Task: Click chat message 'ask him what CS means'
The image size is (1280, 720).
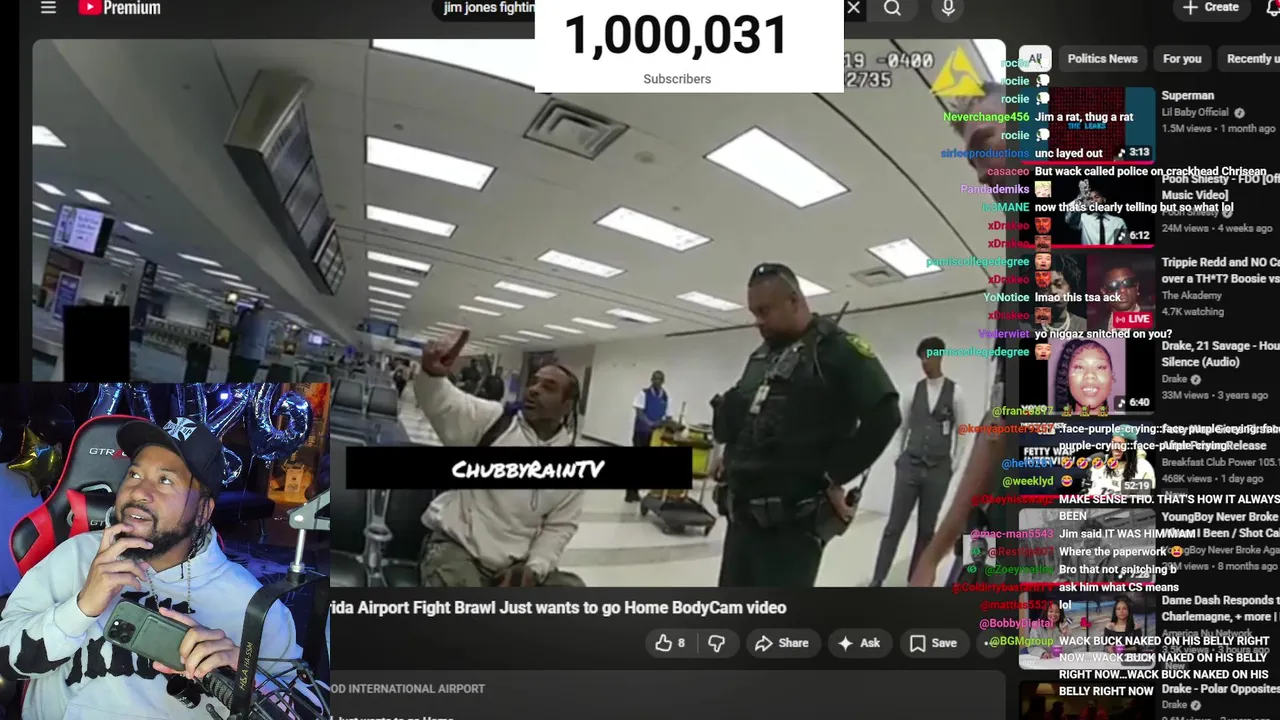Action: (1119, 588)
